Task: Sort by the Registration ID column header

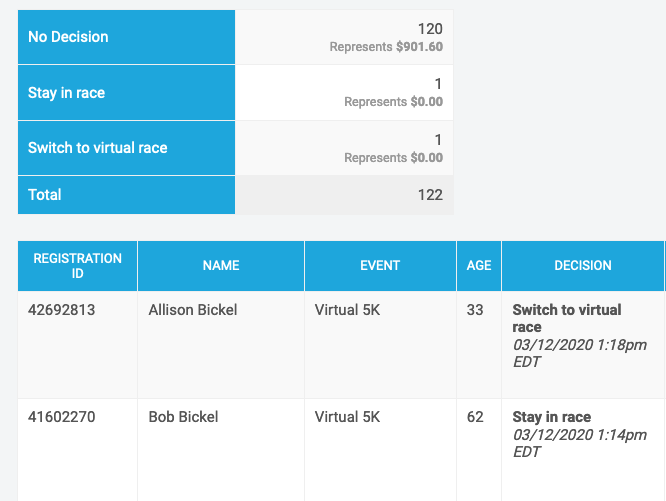Action: [x=77, y=266]
